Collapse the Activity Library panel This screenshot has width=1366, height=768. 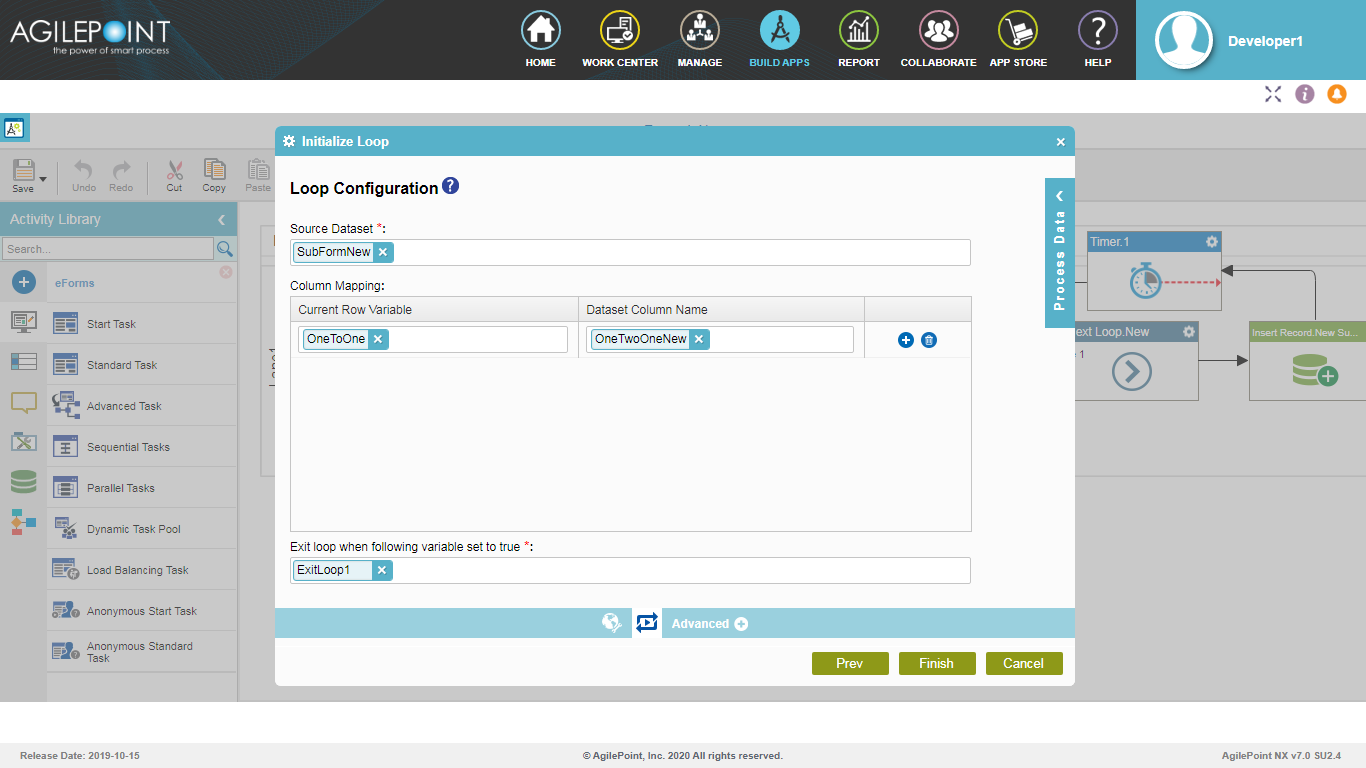[x=222, y=219]
